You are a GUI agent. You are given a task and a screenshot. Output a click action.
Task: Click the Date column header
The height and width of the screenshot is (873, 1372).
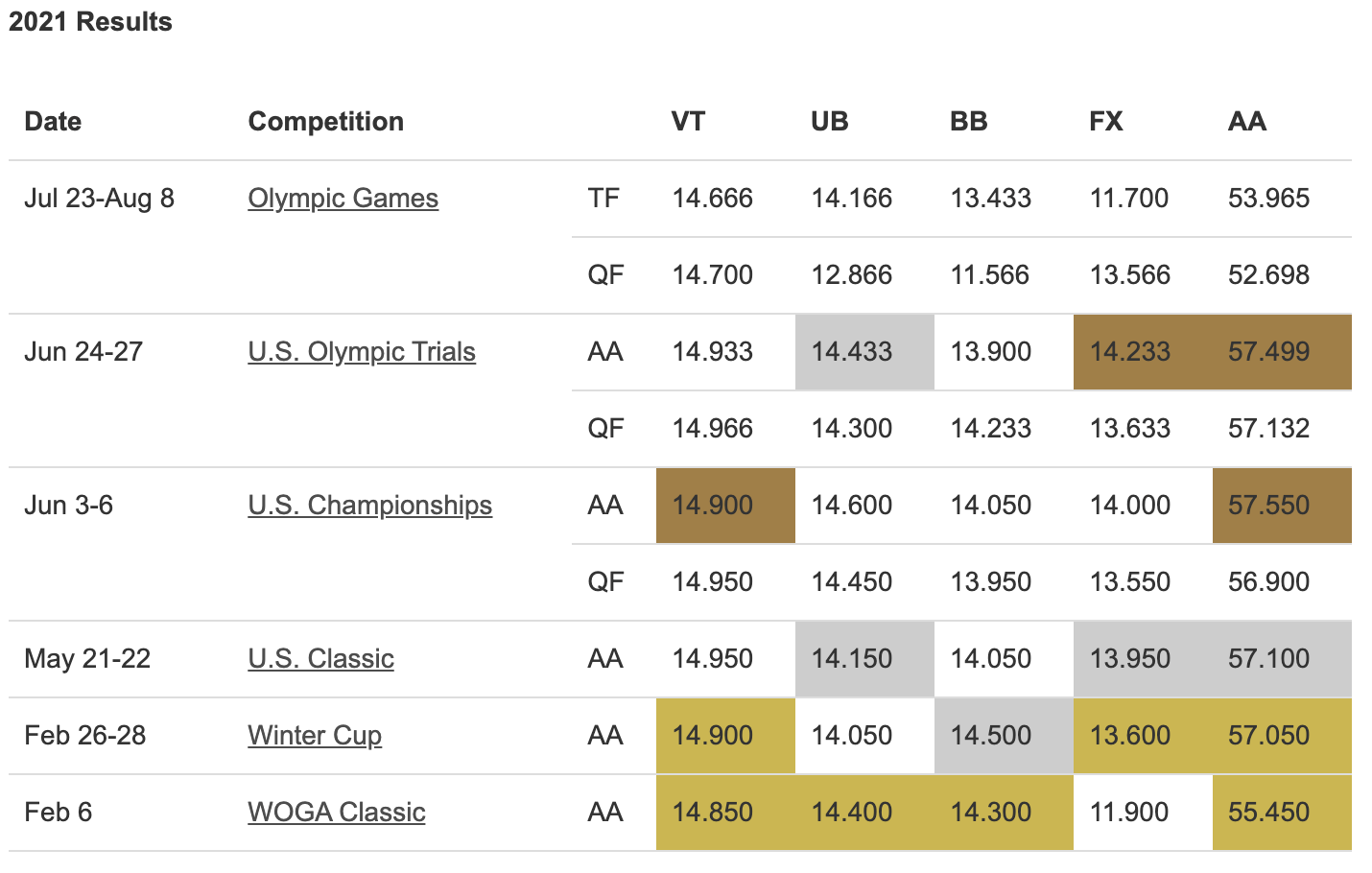click(53, 122)
